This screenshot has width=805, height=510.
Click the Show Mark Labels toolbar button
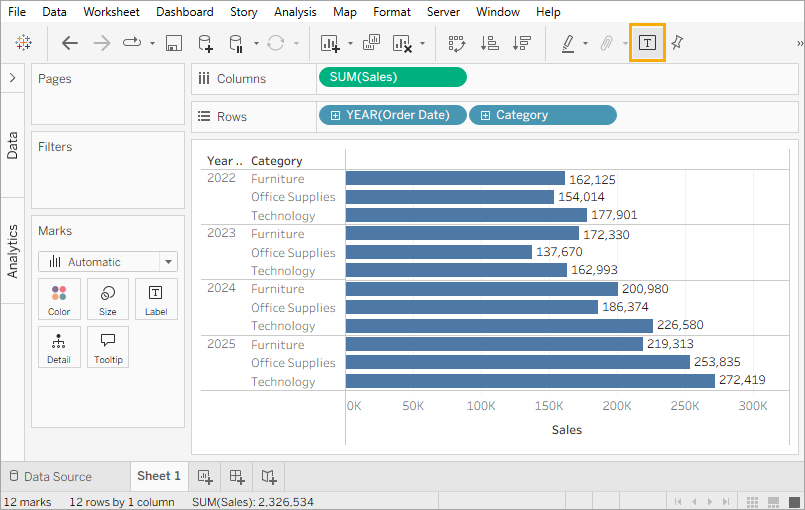click(x=647, y=43)
